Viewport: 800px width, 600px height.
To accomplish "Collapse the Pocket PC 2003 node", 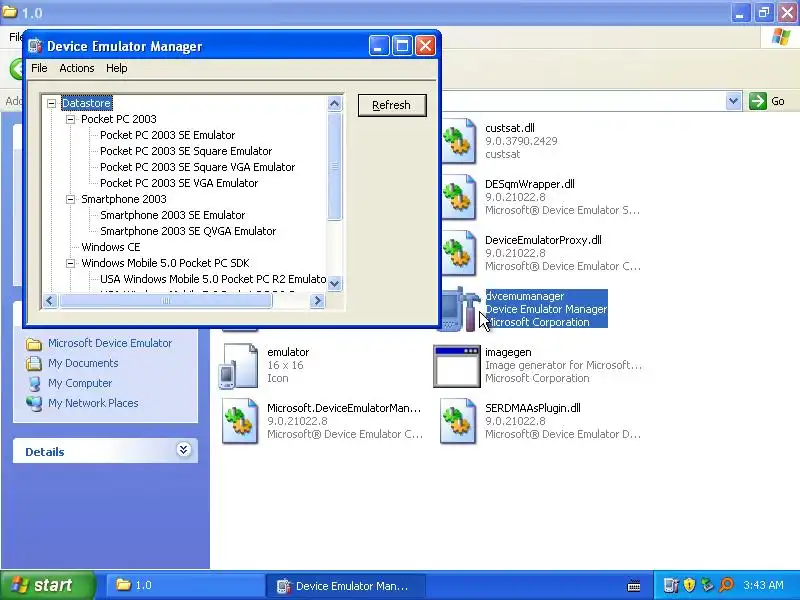I will 70,119.
